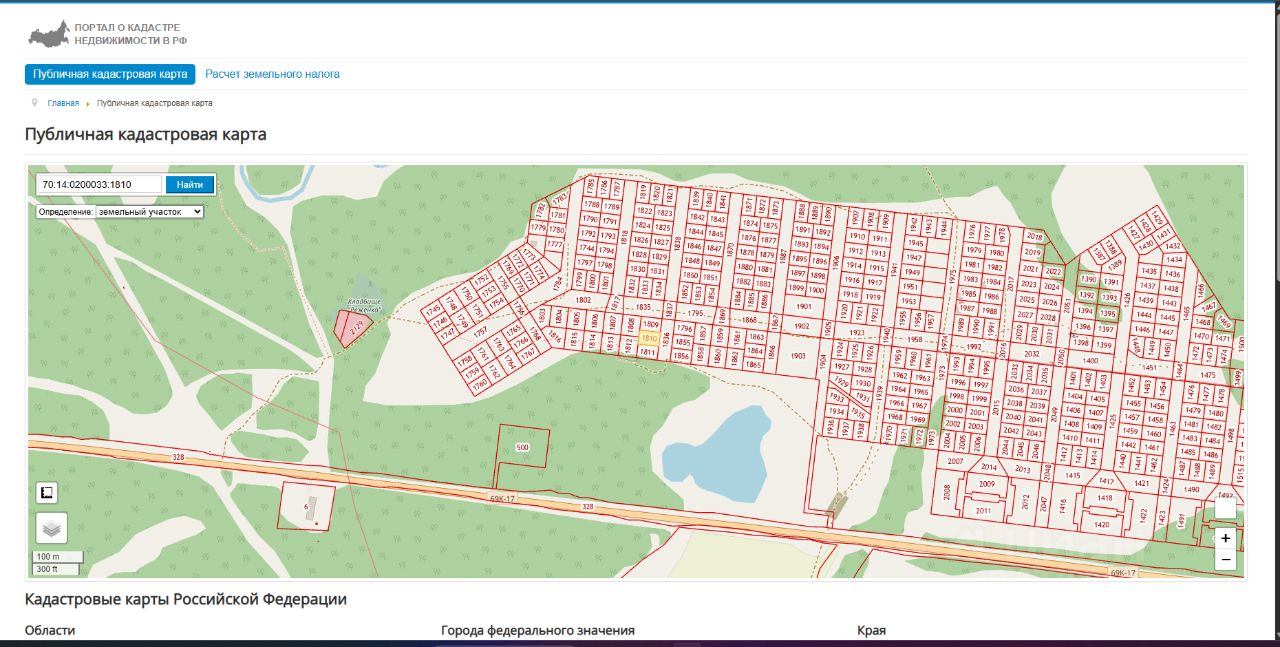Select parcel 6 with the building
Image resolution: width=1280 pixels, height=647 pixels.
307,506
